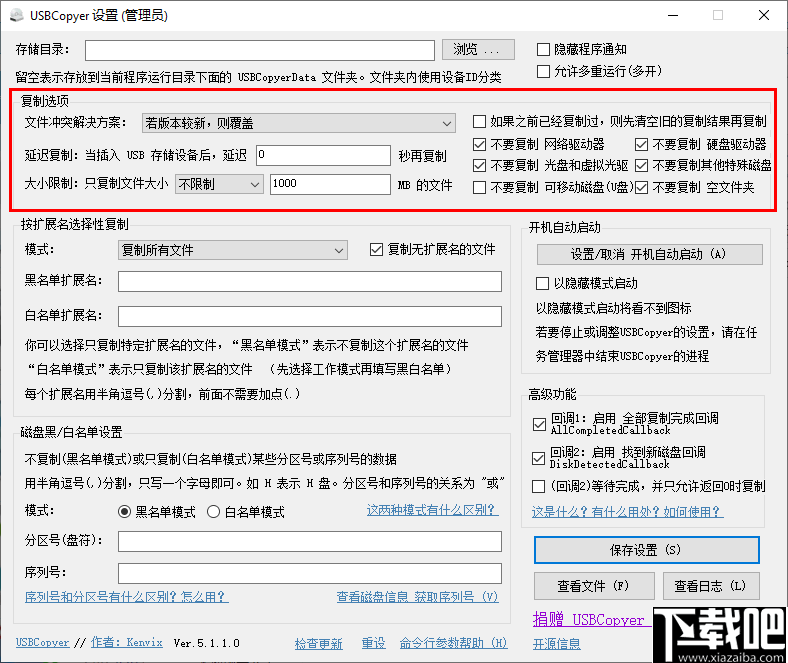The image size is (788, 663).
Task: Click 设置/取消 开机自动启动 (A) button
Action: click(649, 254)
